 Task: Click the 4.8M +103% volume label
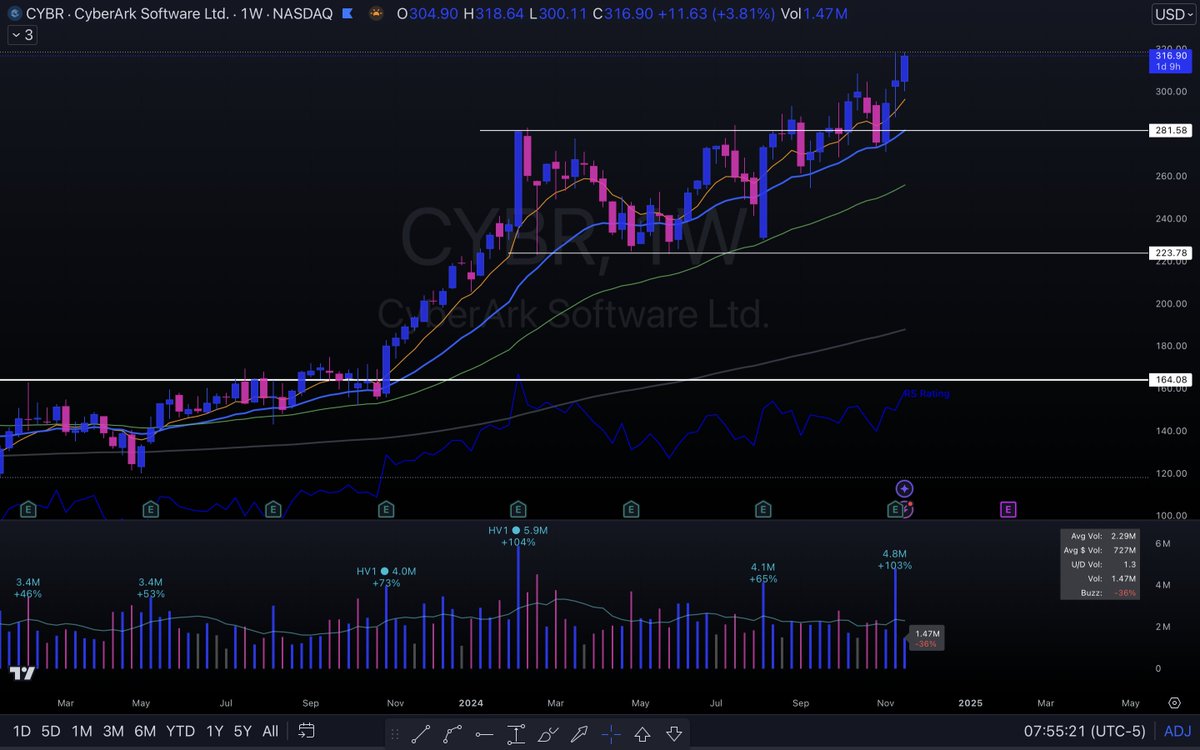point(895,559)
